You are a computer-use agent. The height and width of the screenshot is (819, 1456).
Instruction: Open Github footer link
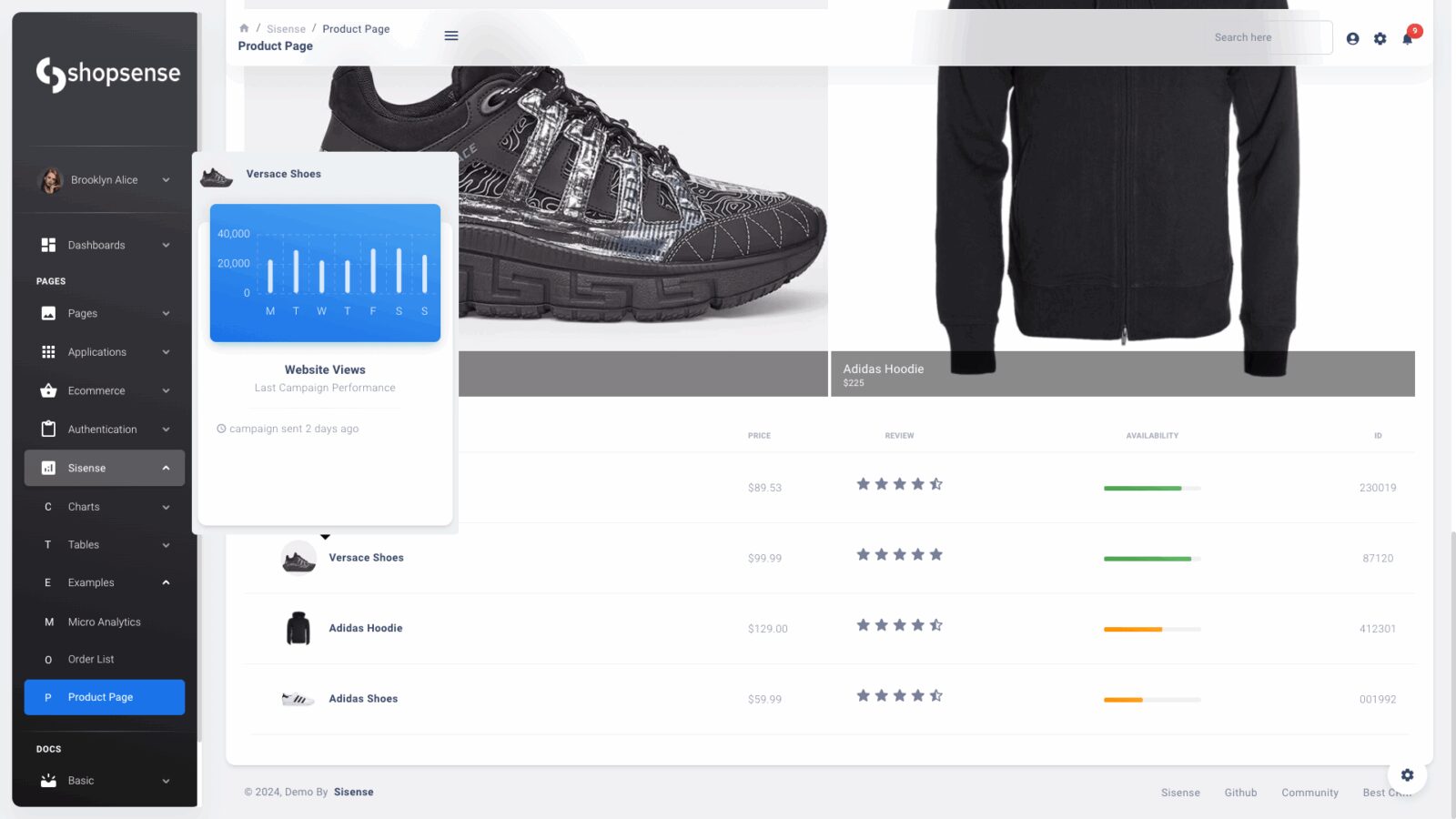pos(1240,793)
